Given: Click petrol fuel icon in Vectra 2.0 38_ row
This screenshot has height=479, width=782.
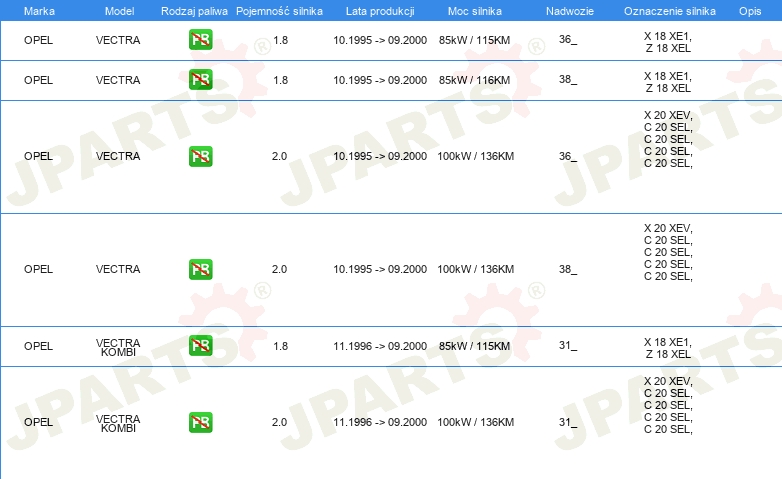Looking at the screenshot, I should coord(200,269).
